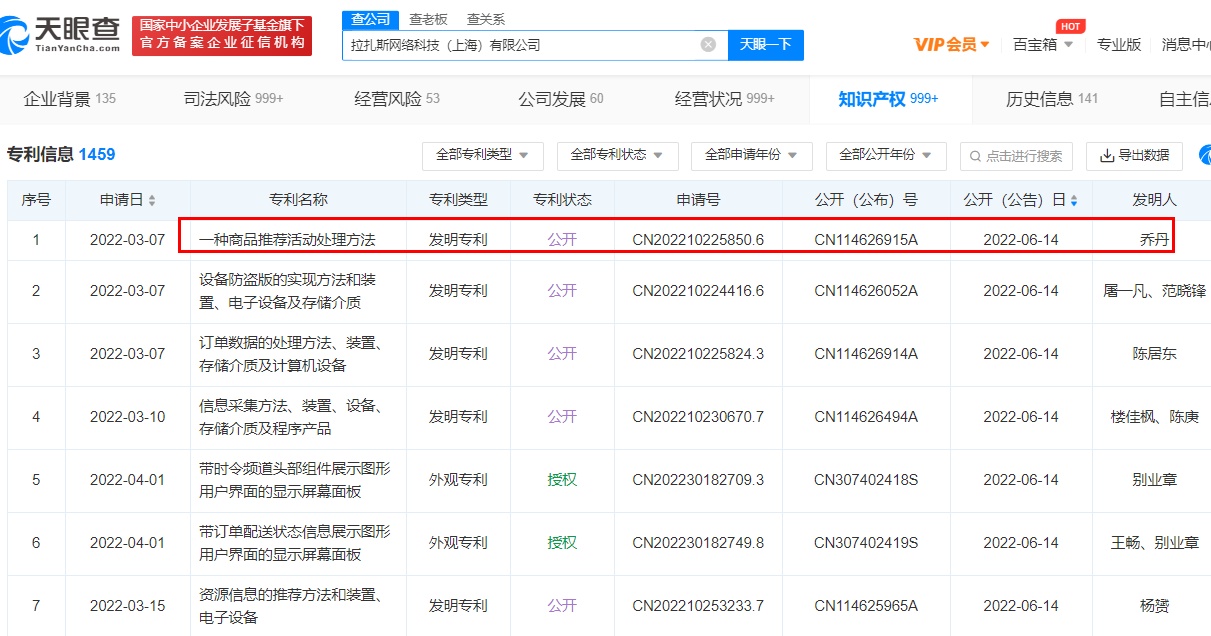Select application number CN202230182709.3
This screenshot has width=1211, height=636.
click(698, 480)
